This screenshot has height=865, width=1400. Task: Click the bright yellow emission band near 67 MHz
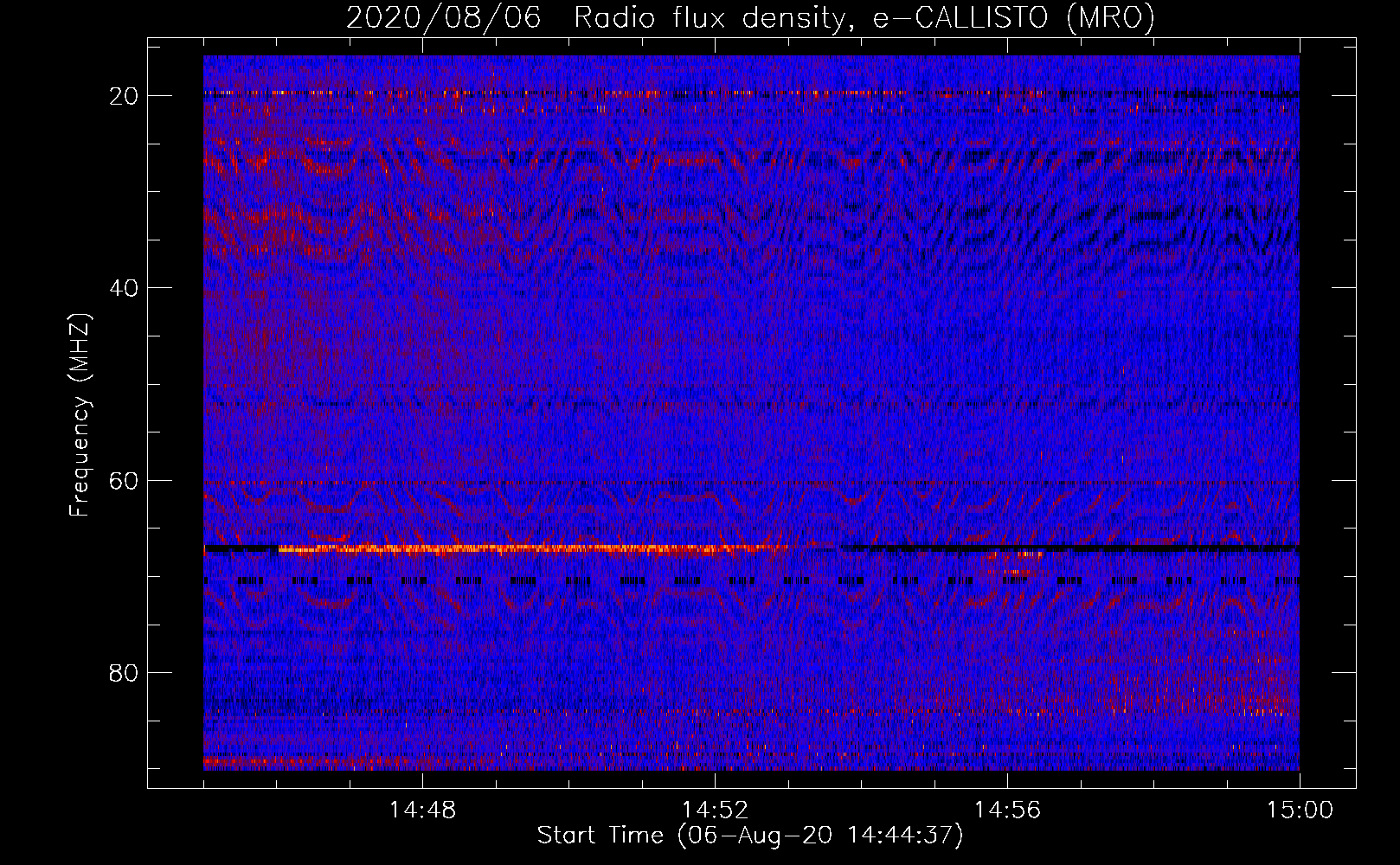point(532,548)
